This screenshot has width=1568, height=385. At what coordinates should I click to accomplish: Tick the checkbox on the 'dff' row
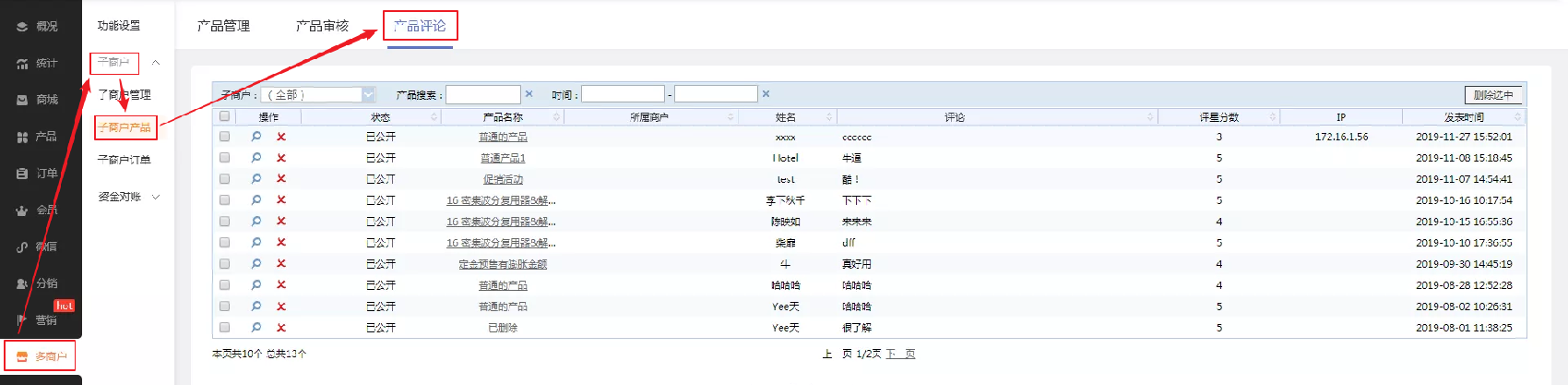click(x=224, y=243)
